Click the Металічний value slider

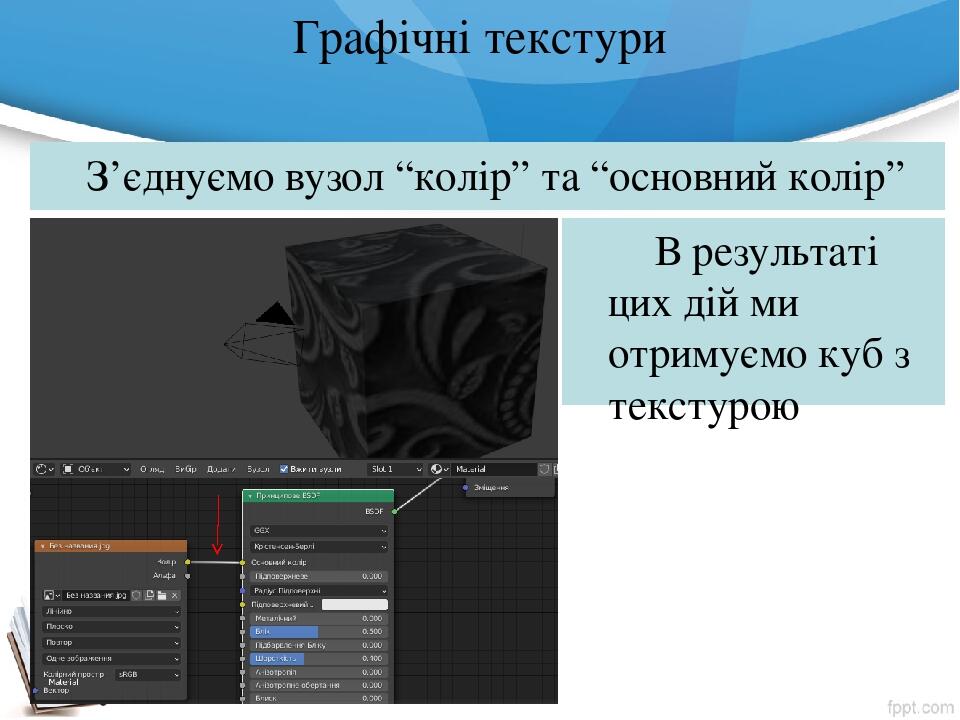[x=319, y=619]
